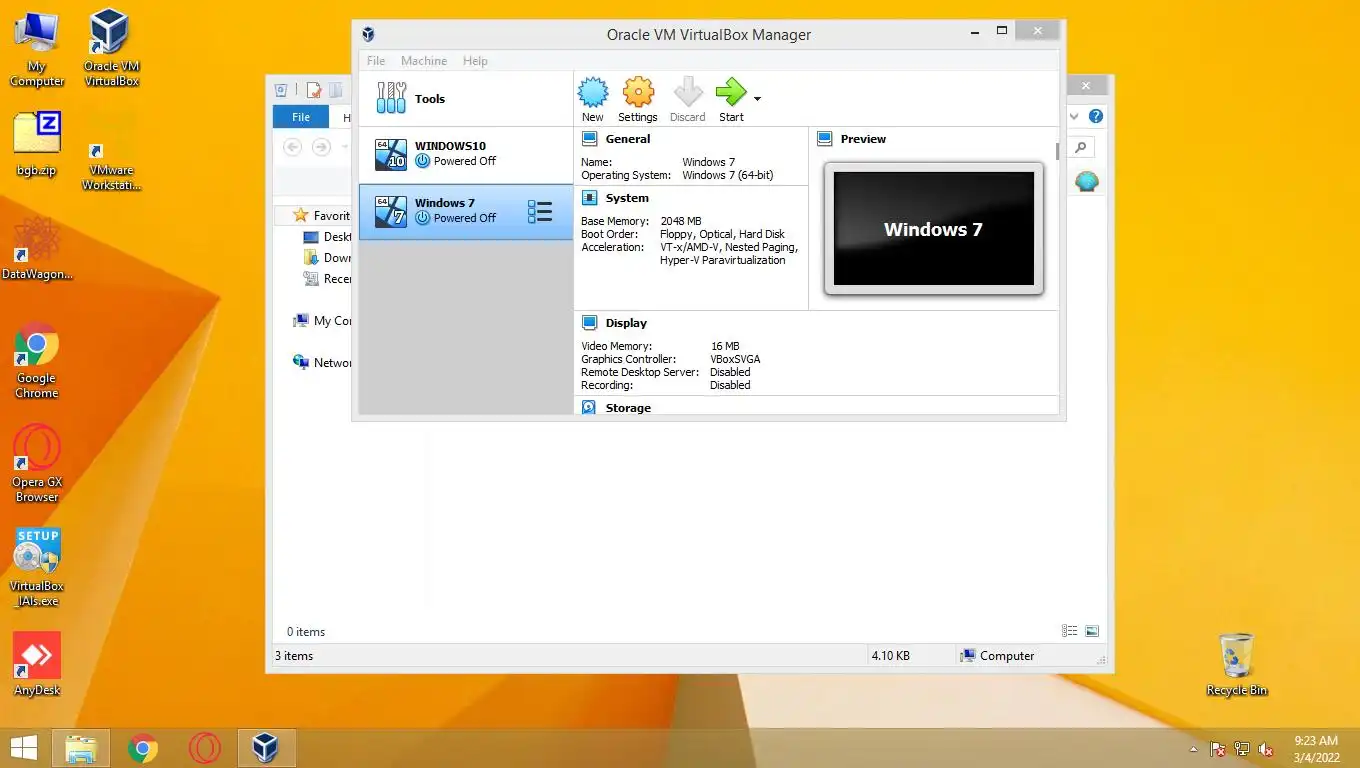This screenshot has height=768, width=1360.
Task: Open AnyDesk desktop shortcut
Action: [x=37, y=664]
